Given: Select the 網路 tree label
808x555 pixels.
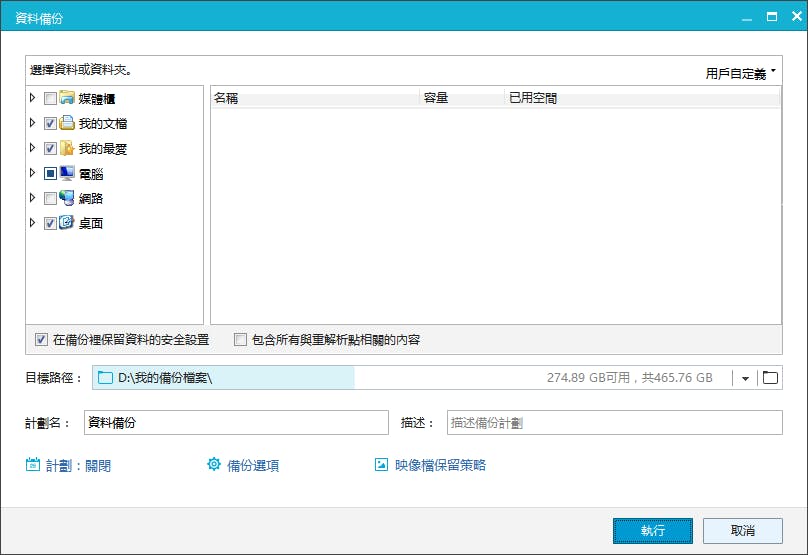Looking at the screenshot, I should coord(91,198).
